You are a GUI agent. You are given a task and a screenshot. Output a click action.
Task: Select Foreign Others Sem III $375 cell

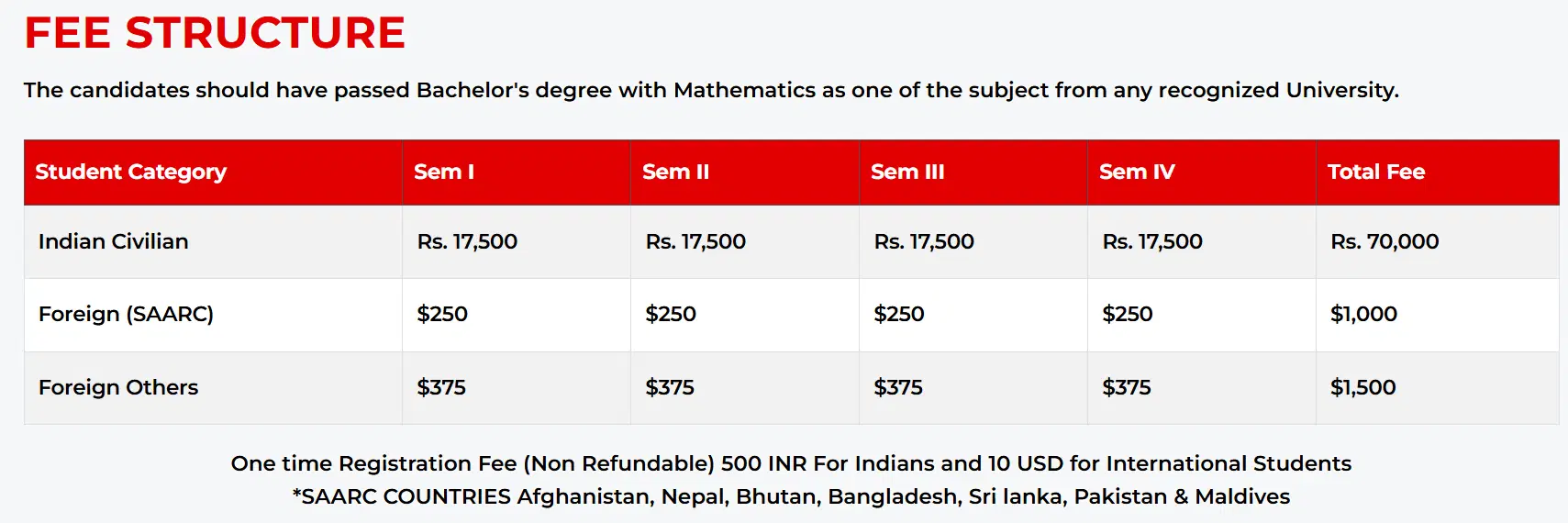(x=898, y=387)
